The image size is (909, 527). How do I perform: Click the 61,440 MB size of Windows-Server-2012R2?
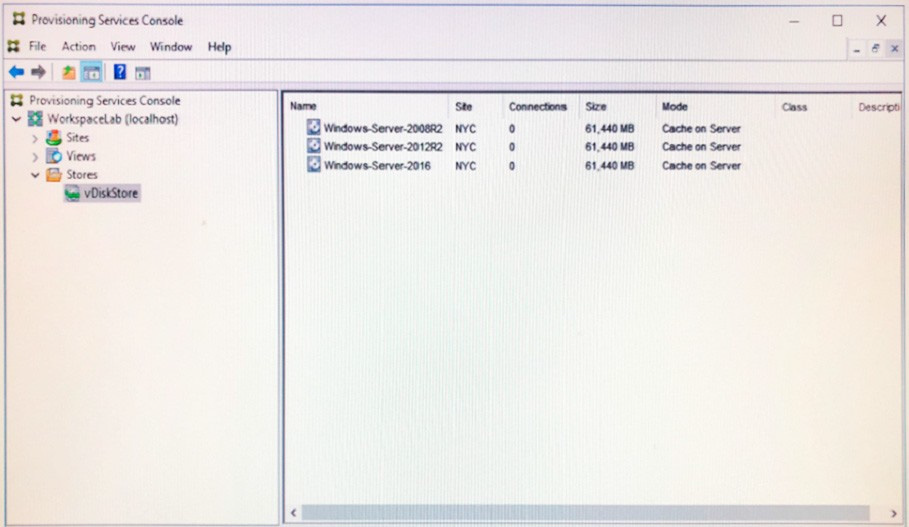(609, 147)
